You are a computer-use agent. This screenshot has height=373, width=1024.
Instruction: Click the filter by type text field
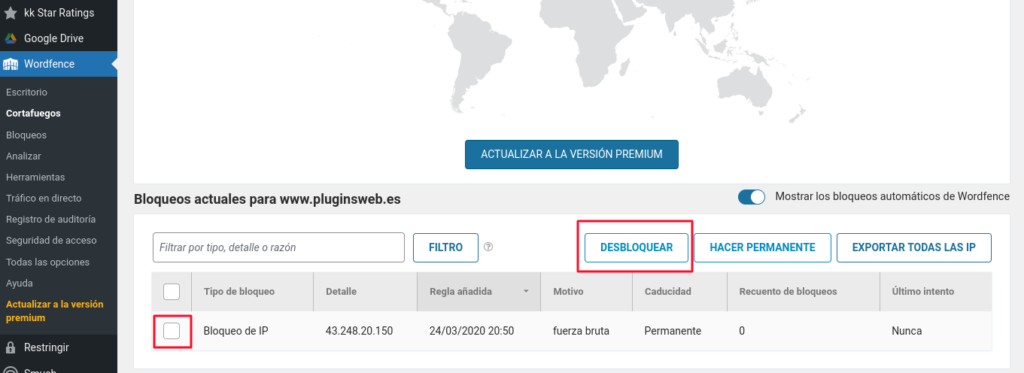(x=279, y=248)
